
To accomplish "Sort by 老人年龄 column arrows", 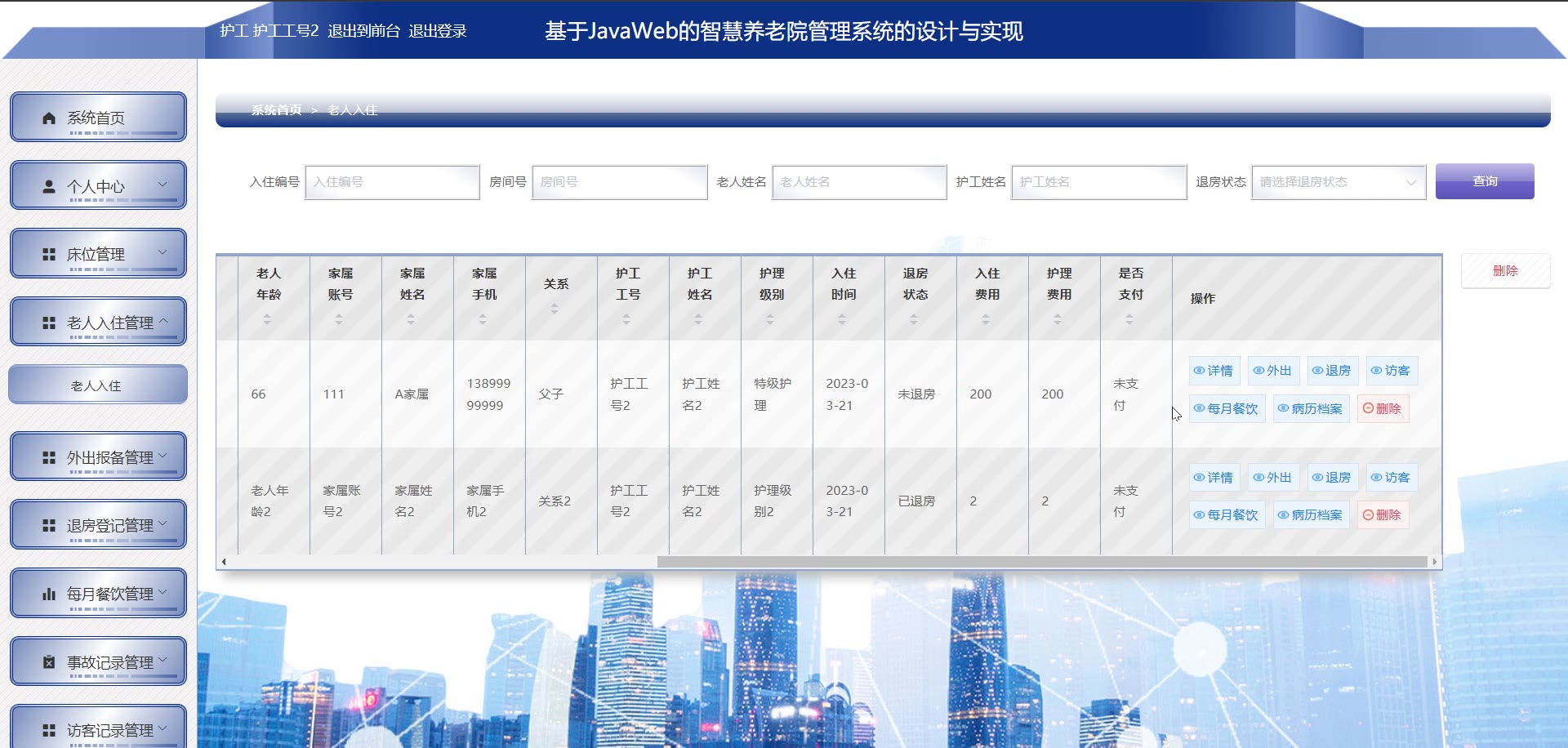I will pyautogui.click(x=267, y=320).
